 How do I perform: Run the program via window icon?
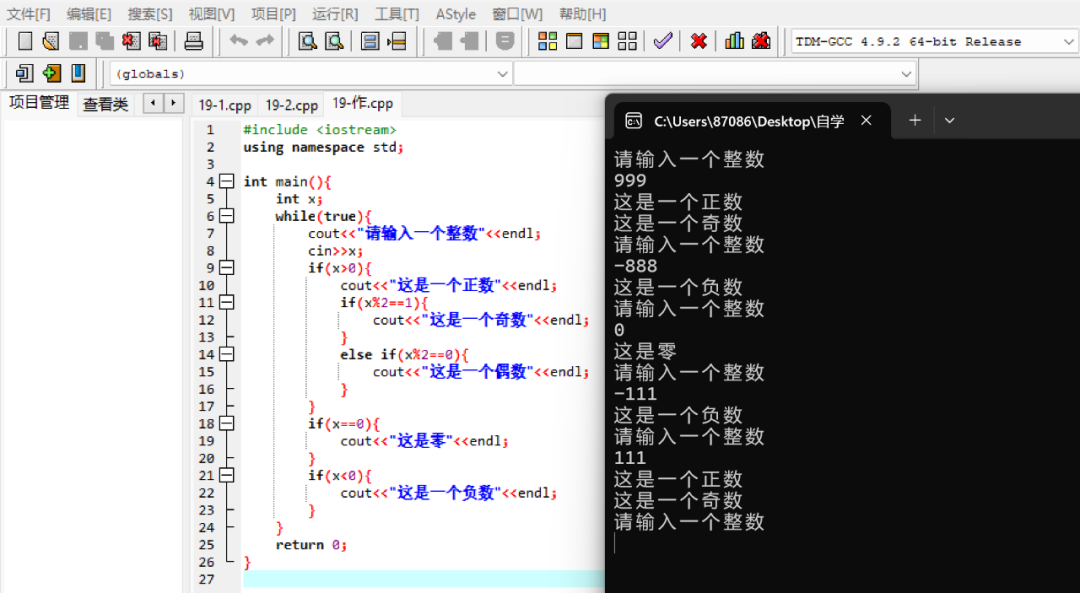574,41
